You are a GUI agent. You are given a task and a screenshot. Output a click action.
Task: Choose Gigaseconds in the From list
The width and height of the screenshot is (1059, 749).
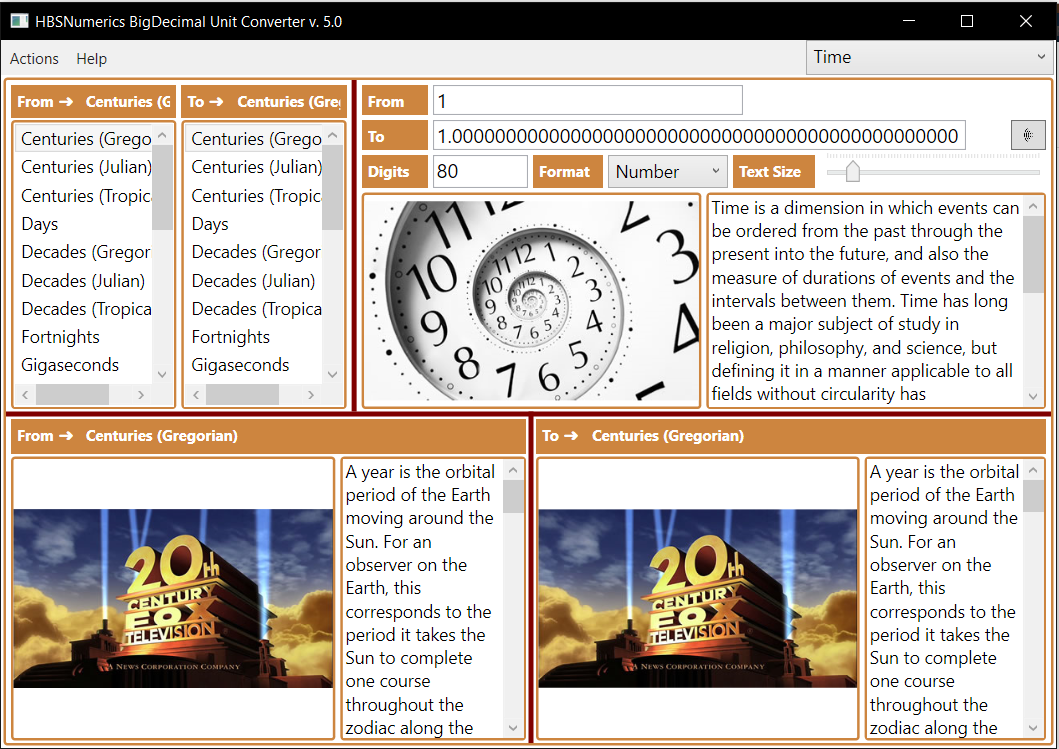pyautogui.click(x=70, y=365)
